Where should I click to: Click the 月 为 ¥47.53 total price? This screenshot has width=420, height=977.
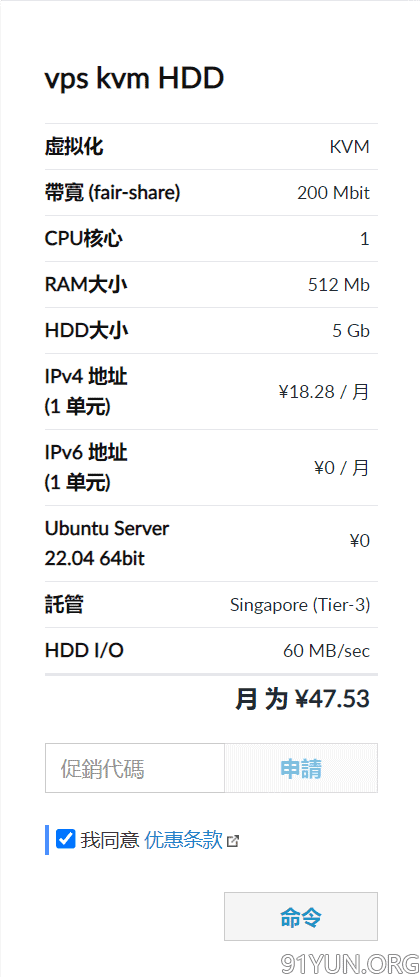tap(302, 699)
